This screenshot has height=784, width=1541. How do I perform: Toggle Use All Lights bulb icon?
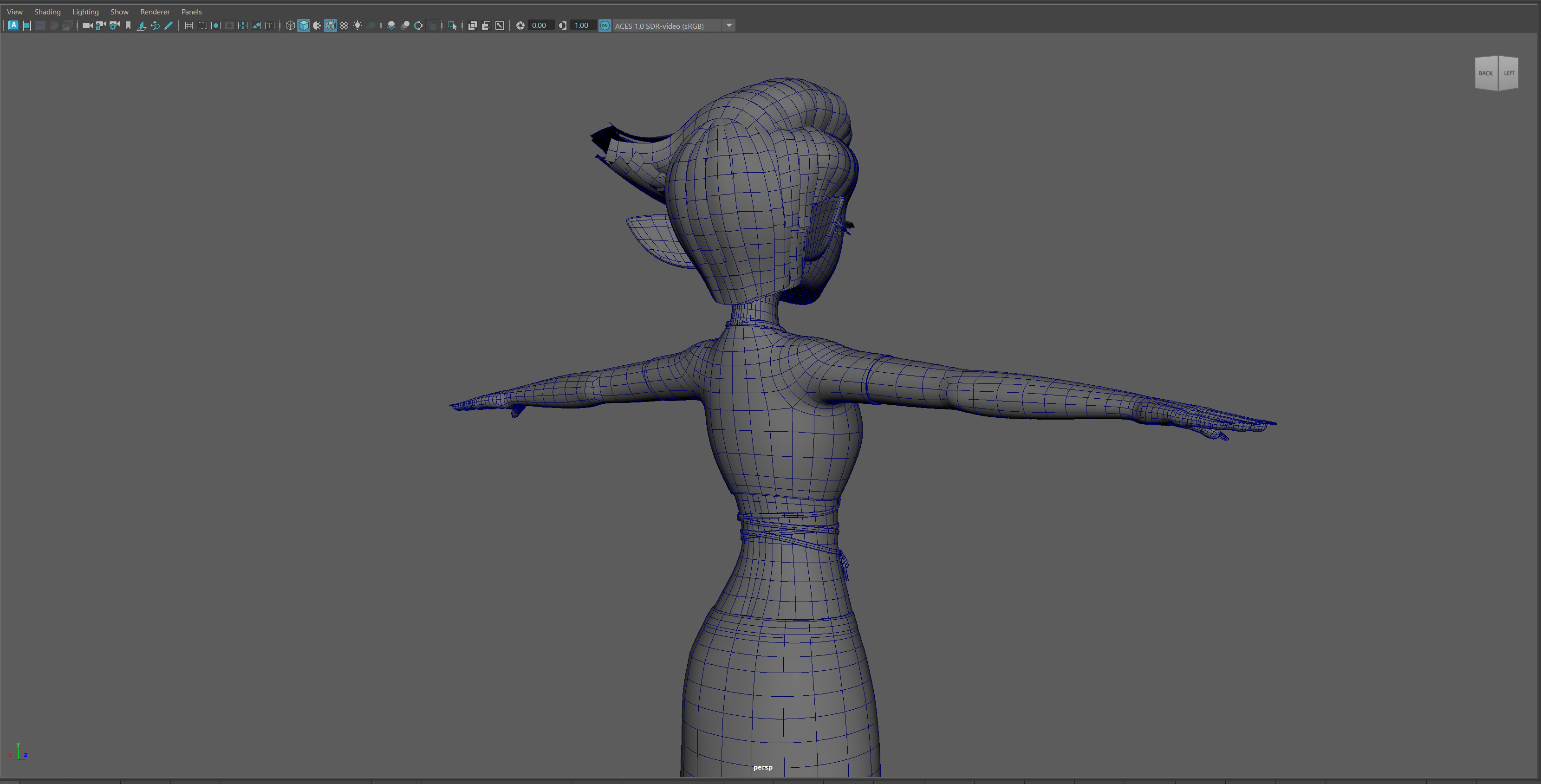tap(358, 26)
